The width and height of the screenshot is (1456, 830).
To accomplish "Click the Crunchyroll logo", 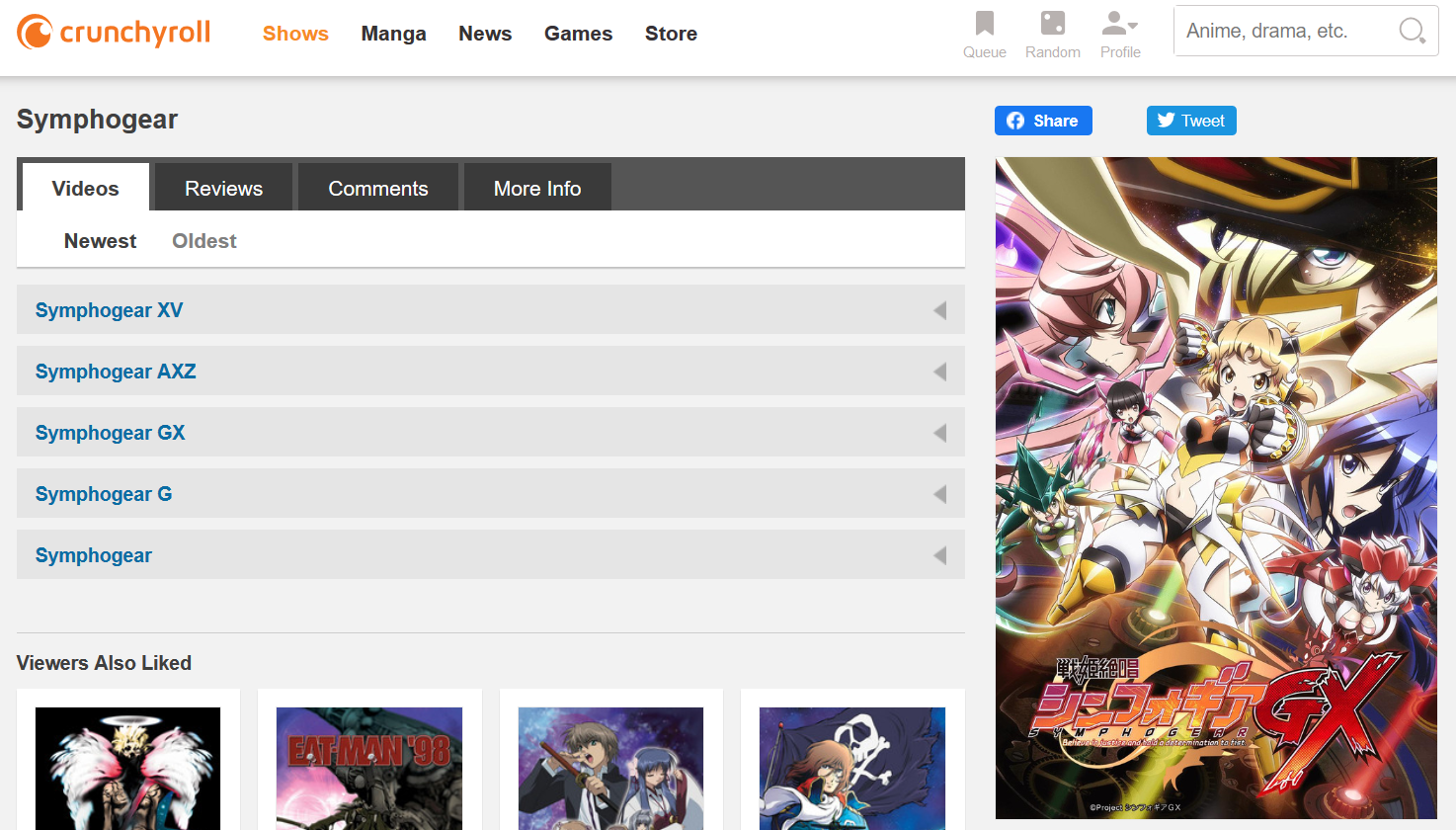I will (114, 33).
